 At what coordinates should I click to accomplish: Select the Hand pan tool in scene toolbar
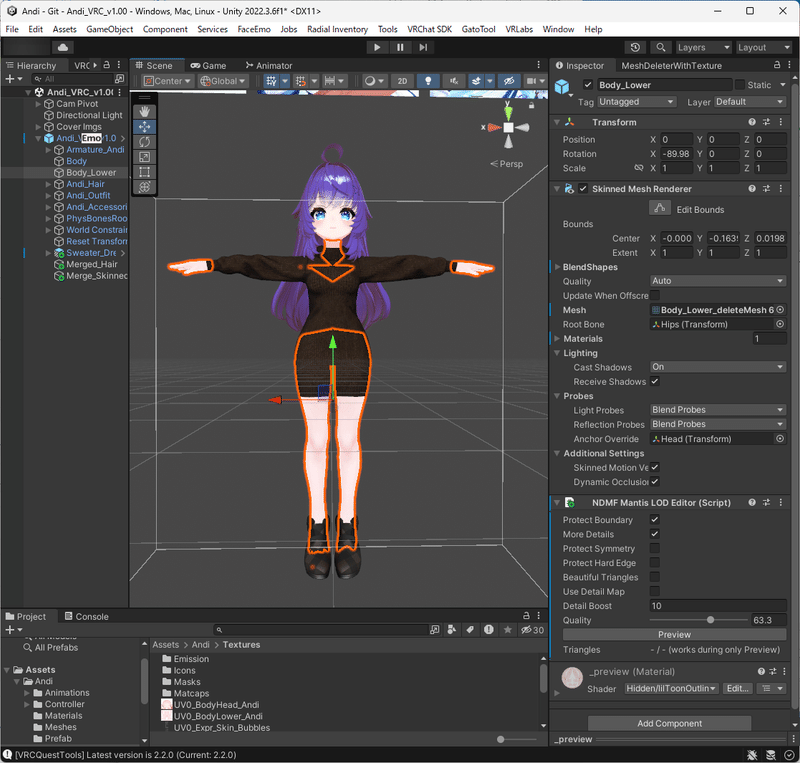(x=145, y=111)
